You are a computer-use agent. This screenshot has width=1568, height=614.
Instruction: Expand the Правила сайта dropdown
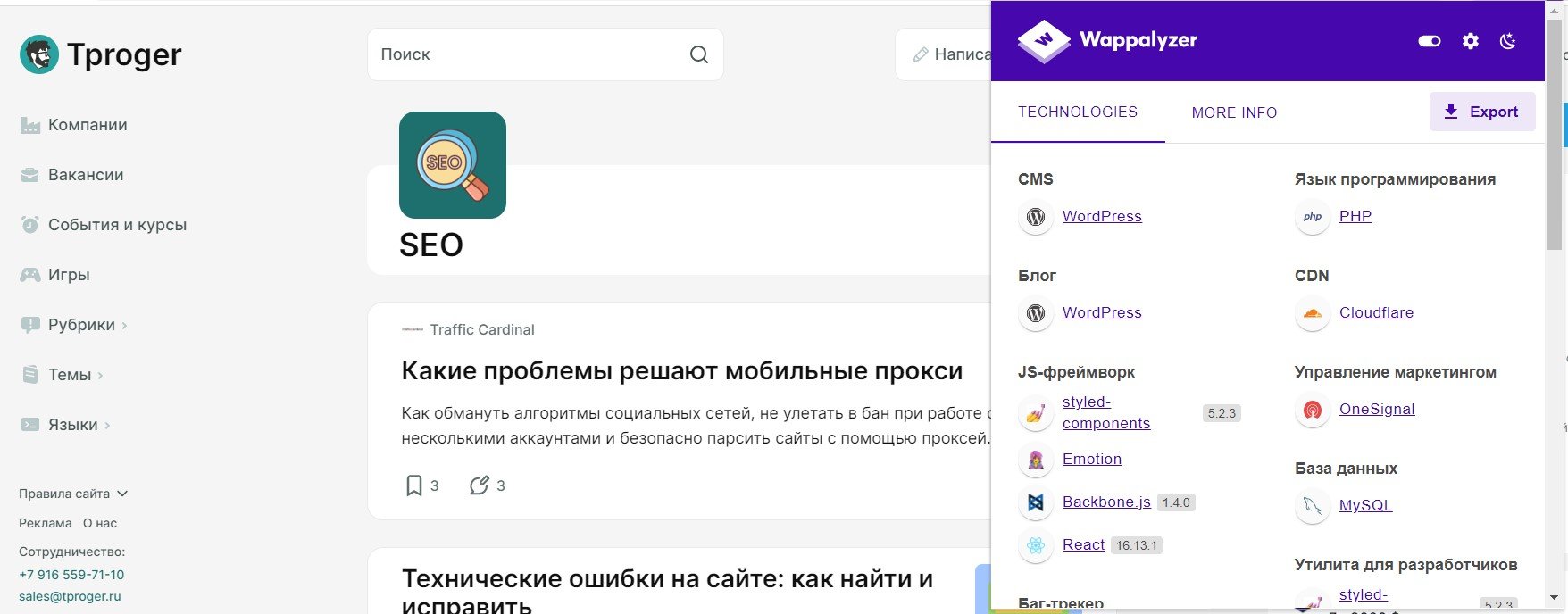pyautogui.click(x=73, y=494)
